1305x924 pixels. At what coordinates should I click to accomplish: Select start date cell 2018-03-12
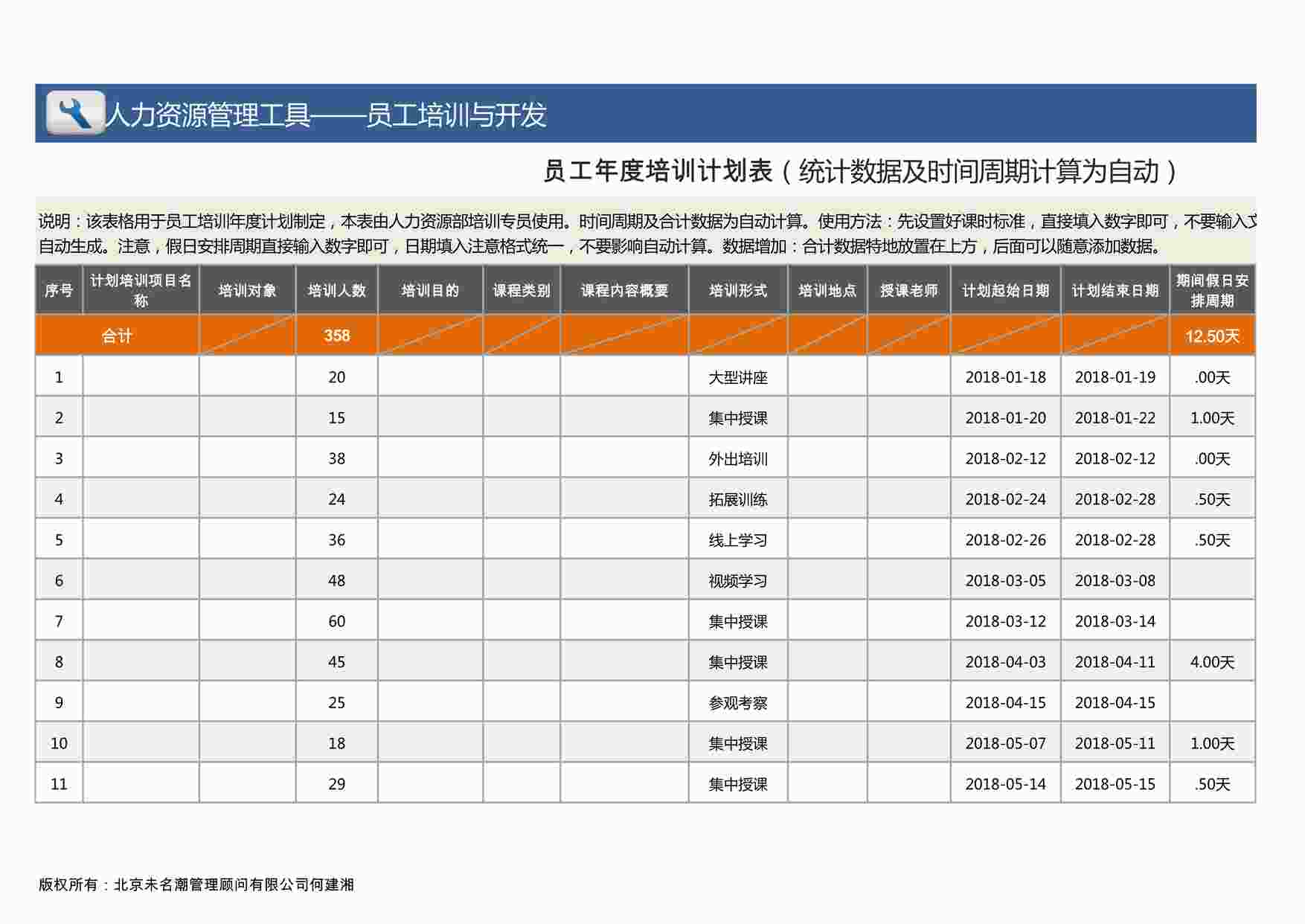click(x=1005, y=620)
